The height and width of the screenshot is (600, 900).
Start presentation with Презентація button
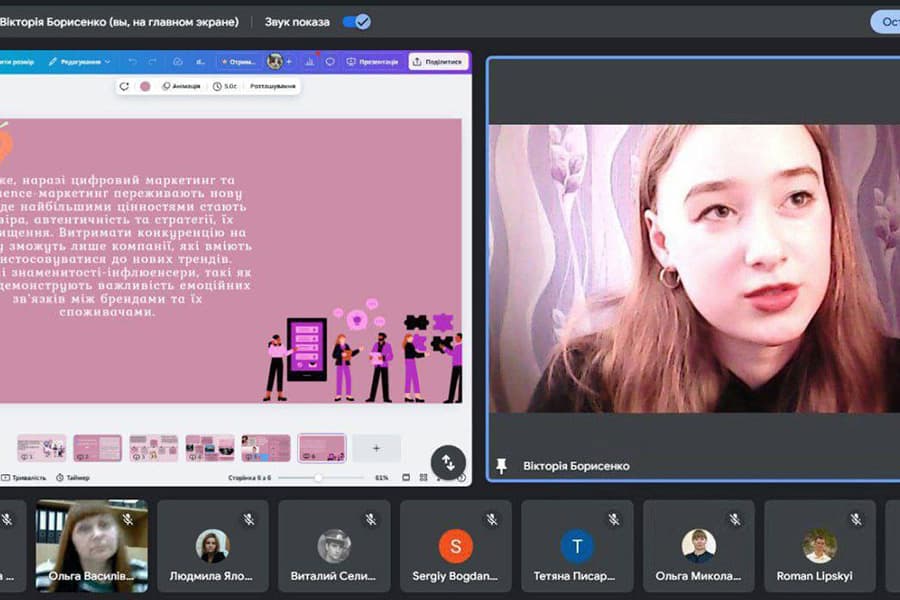pos(372,62)
